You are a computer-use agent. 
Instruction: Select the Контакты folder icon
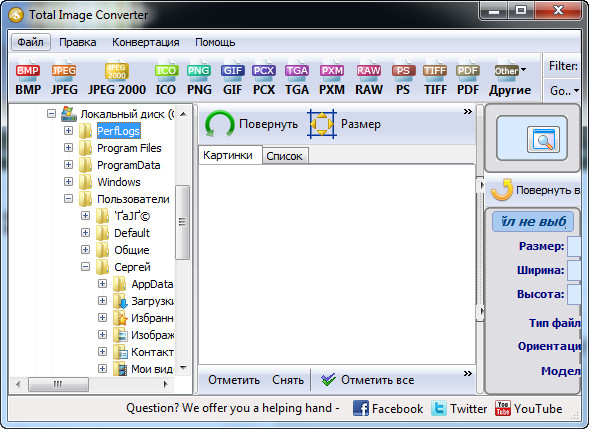(120, 352)
